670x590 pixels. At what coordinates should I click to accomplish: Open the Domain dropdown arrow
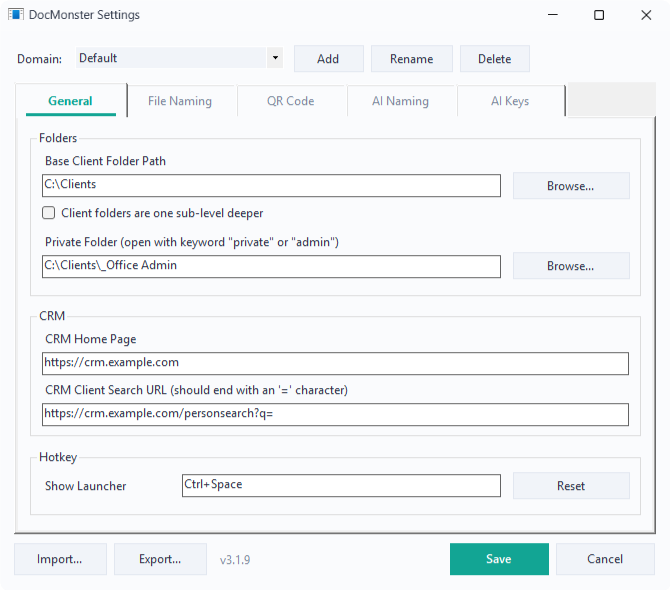275,58
